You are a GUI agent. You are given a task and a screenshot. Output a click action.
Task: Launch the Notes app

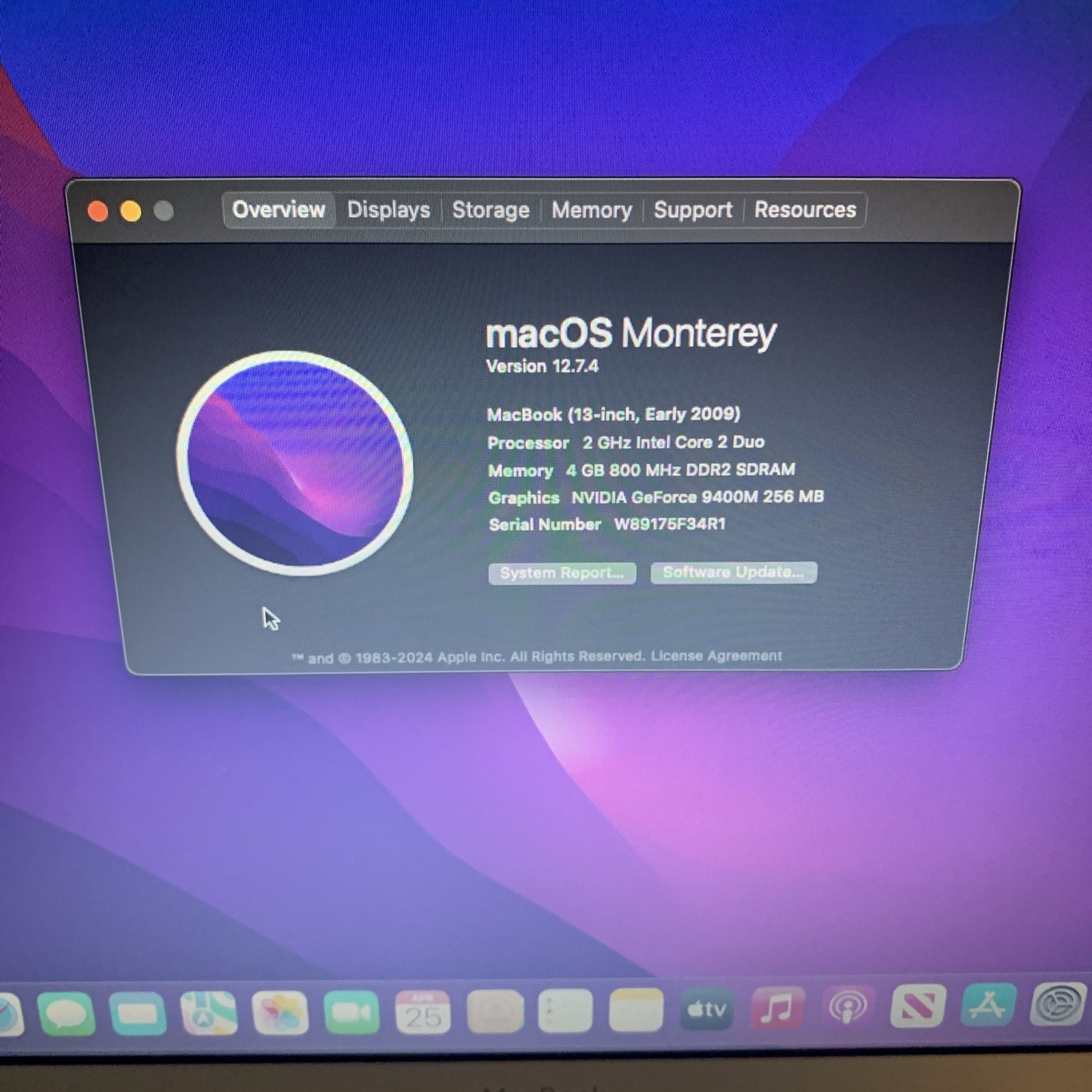click(x=636, y=1009)
